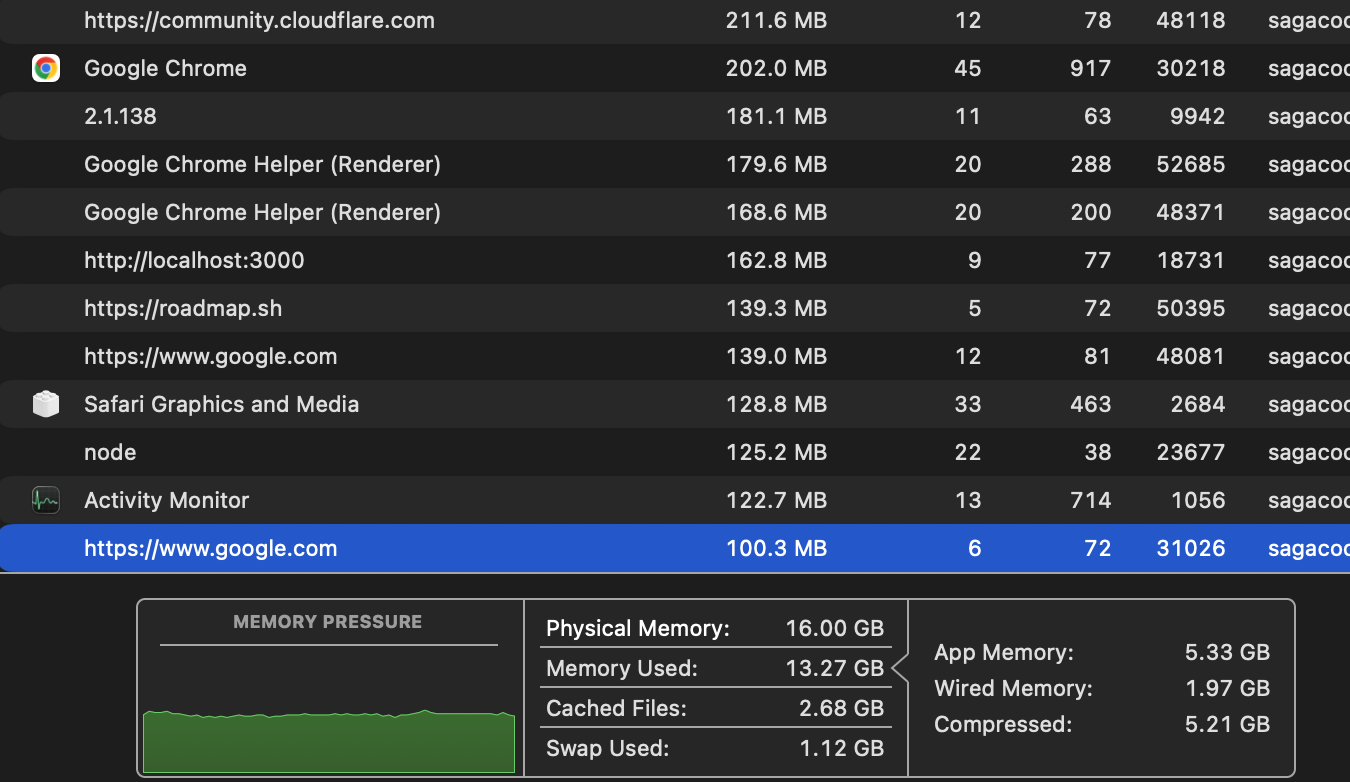
Task: Select https://www.google.com name in PID 48081 row
Action: click(x=210, y=356)
